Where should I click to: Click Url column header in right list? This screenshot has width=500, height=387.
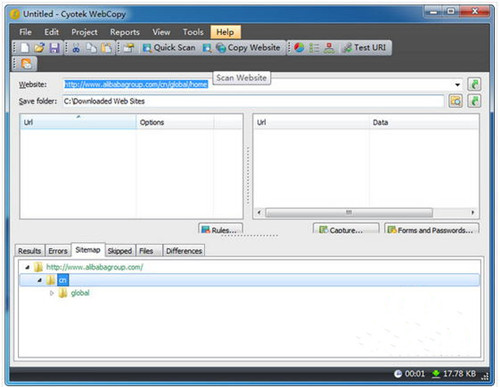pyautogui.click(x=311, y=122)
